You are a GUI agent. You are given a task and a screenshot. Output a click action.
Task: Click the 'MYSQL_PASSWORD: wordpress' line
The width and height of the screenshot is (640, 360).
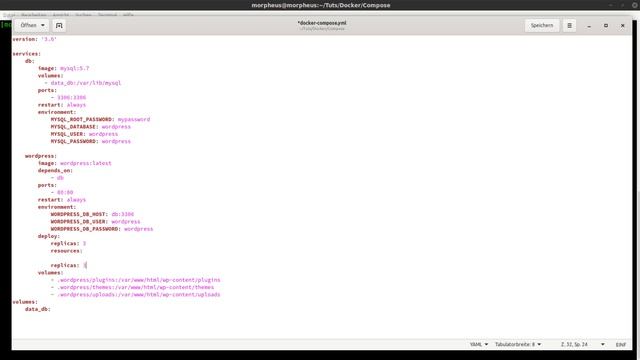tap(91, 141)
